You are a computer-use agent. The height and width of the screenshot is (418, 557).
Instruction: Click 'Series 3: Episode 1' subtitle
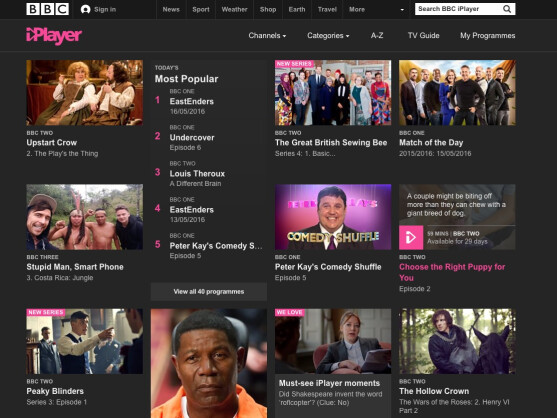click(56, 402)
